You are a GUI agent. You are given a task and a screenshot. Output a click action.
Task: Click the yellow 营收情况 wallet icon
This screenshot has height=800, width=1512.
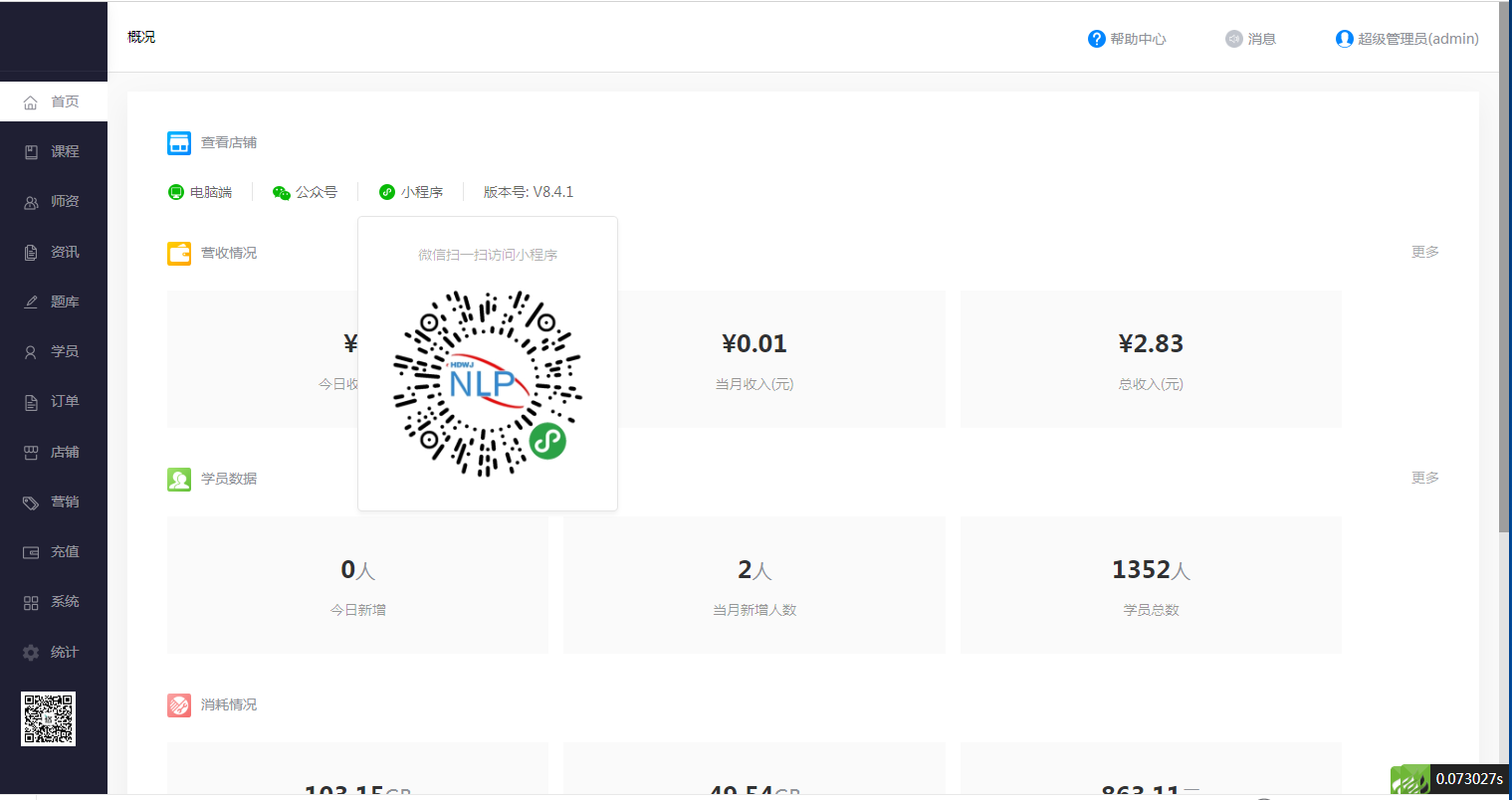tap(179, 254)
